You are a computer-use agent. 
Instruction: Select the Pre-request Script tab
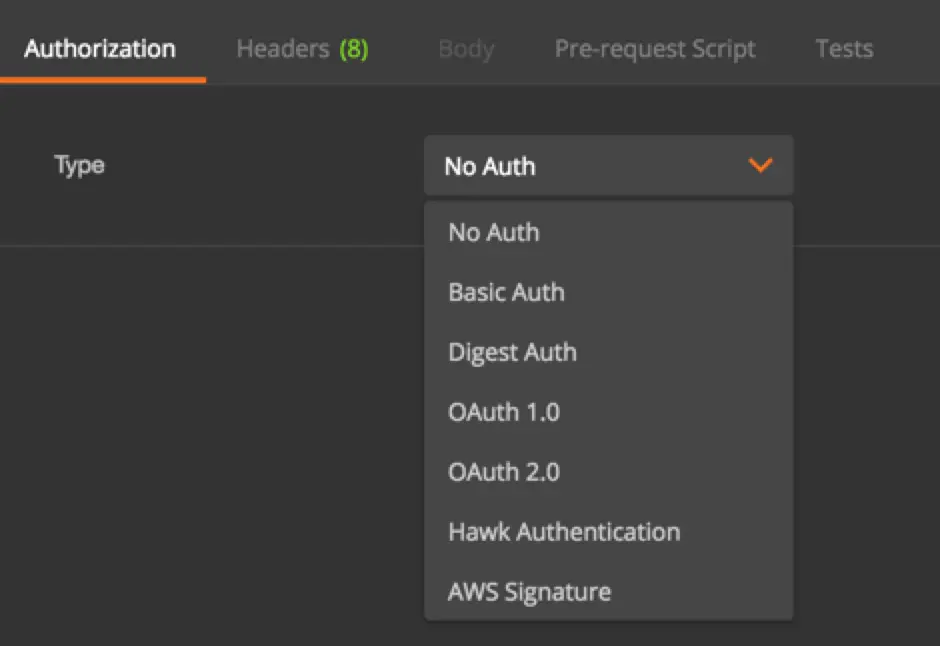pos(655,47)
